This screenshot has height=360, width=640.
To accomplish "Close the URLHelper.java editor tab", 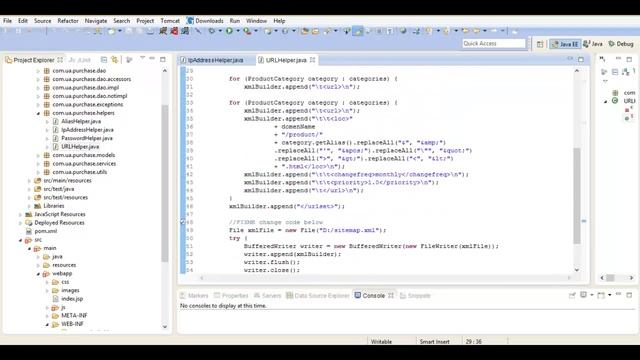I will click(x=313, y=60).
